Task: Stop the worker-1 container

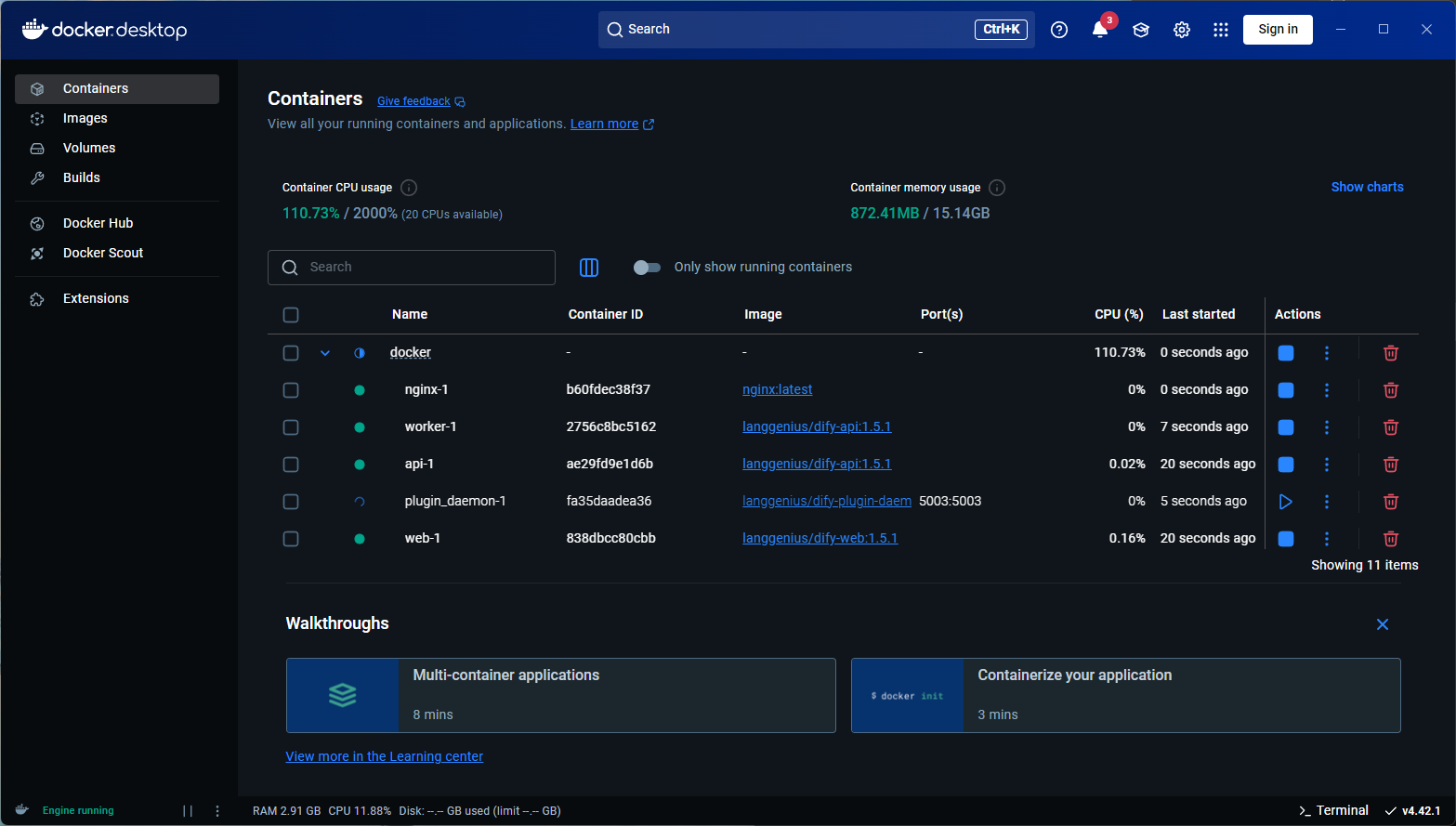Action: click(x=1286, y=427)
